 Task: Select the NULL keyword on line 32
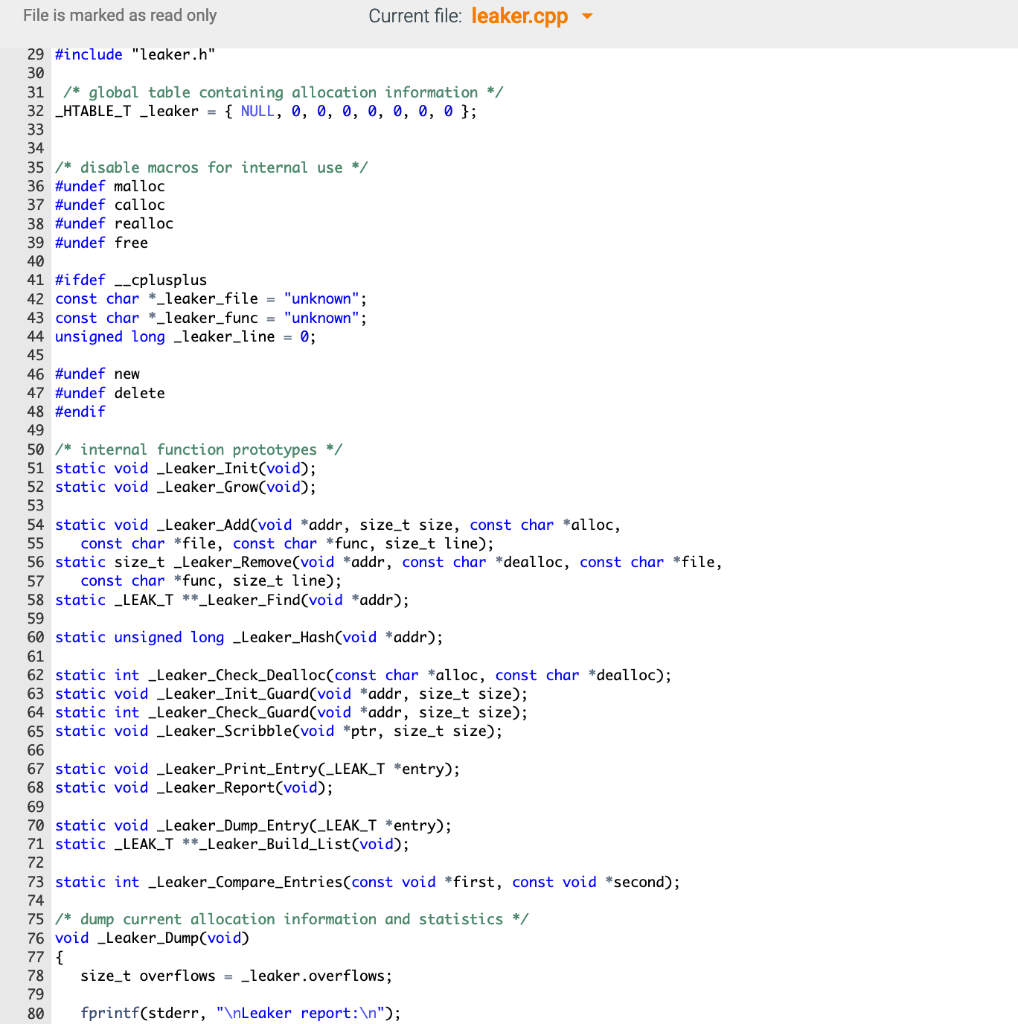[x=257, y=111]
